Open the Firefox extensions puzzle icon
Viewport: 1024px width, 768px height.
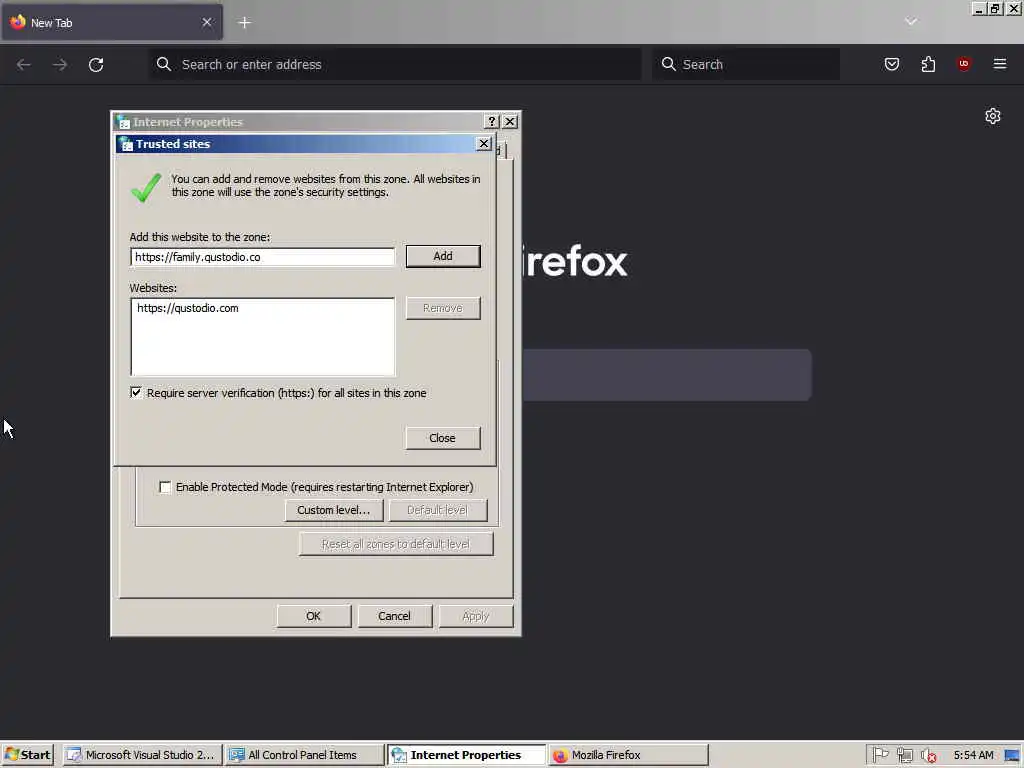[x=928, y=64]
